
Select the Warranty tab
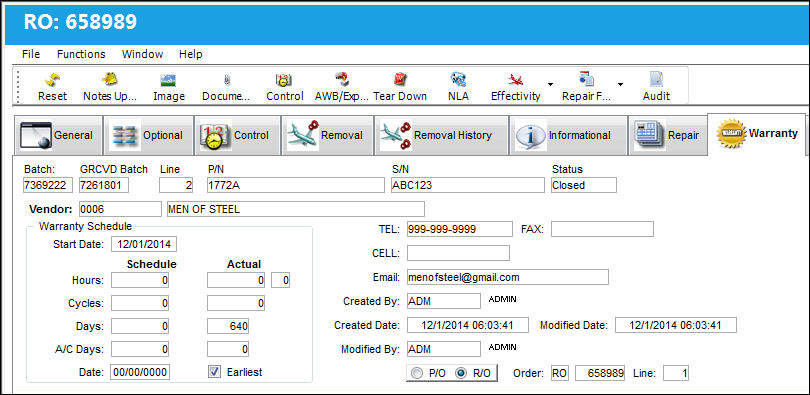[757, 134]
